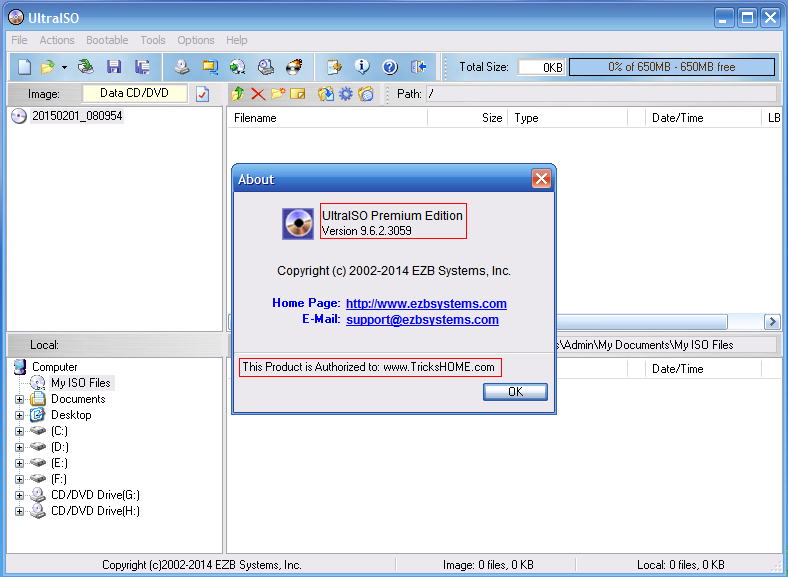Open the Tools menu
This screenshot has height=577, width=788.
153,40
